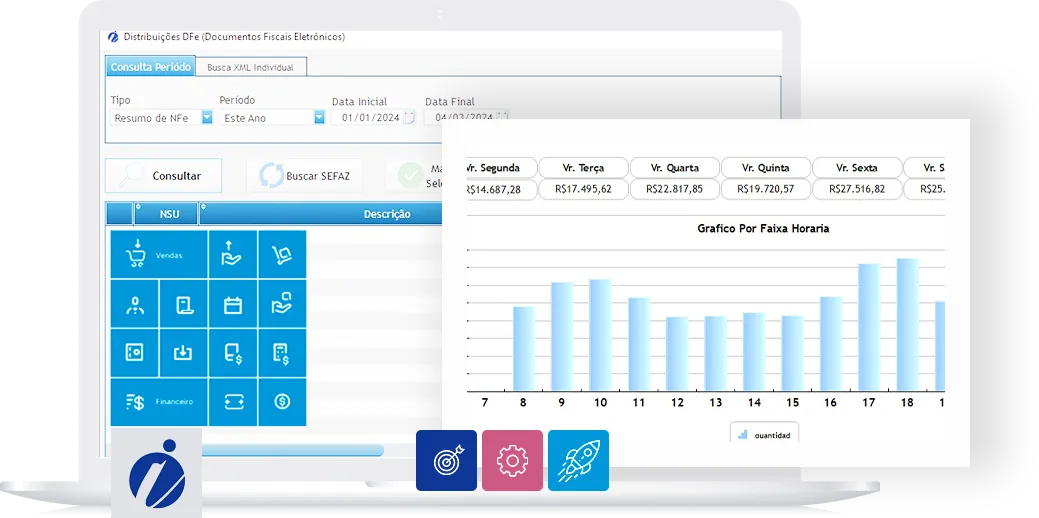Click the ticket voucher tile

click(233, 402)
